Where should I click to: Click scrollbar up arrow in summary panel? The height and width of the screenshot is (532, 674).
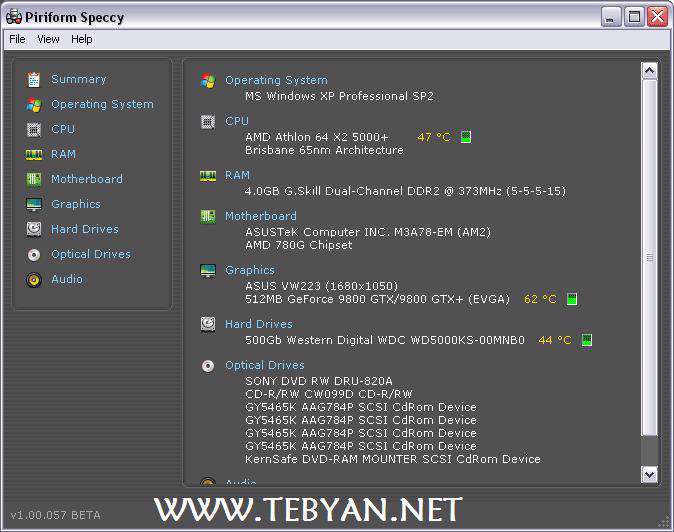point(649,70)
